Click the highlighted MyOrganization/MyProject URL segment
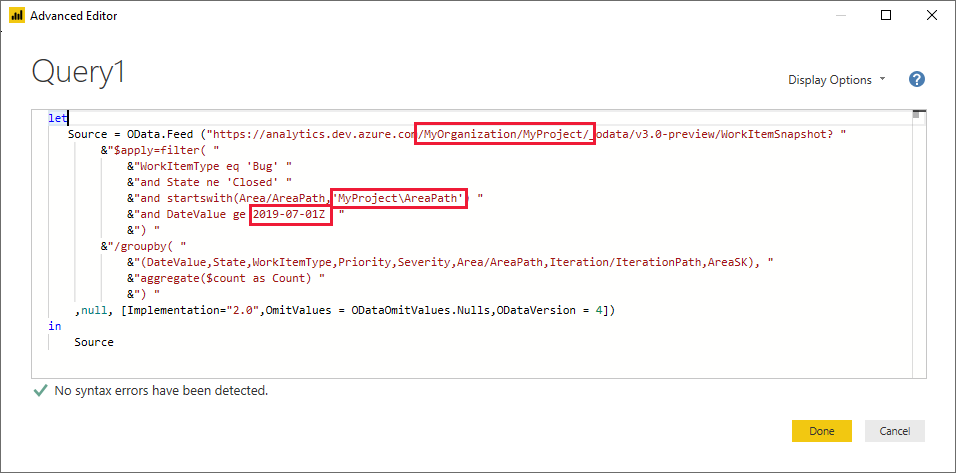 505,134
